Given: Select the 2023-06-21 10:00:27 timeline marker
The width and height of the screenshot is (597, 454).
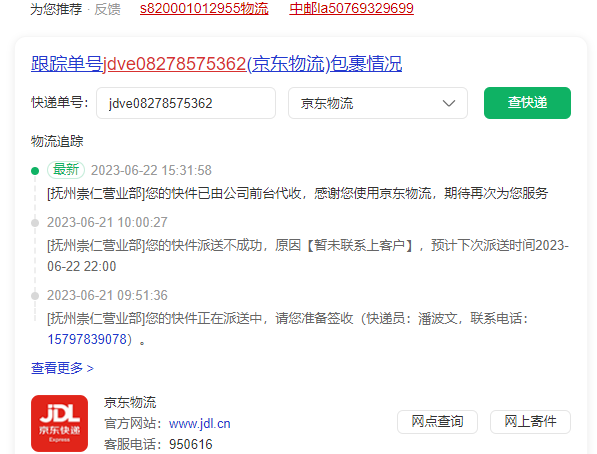Looking at the screenshot, I should click(x=35, y=223).
